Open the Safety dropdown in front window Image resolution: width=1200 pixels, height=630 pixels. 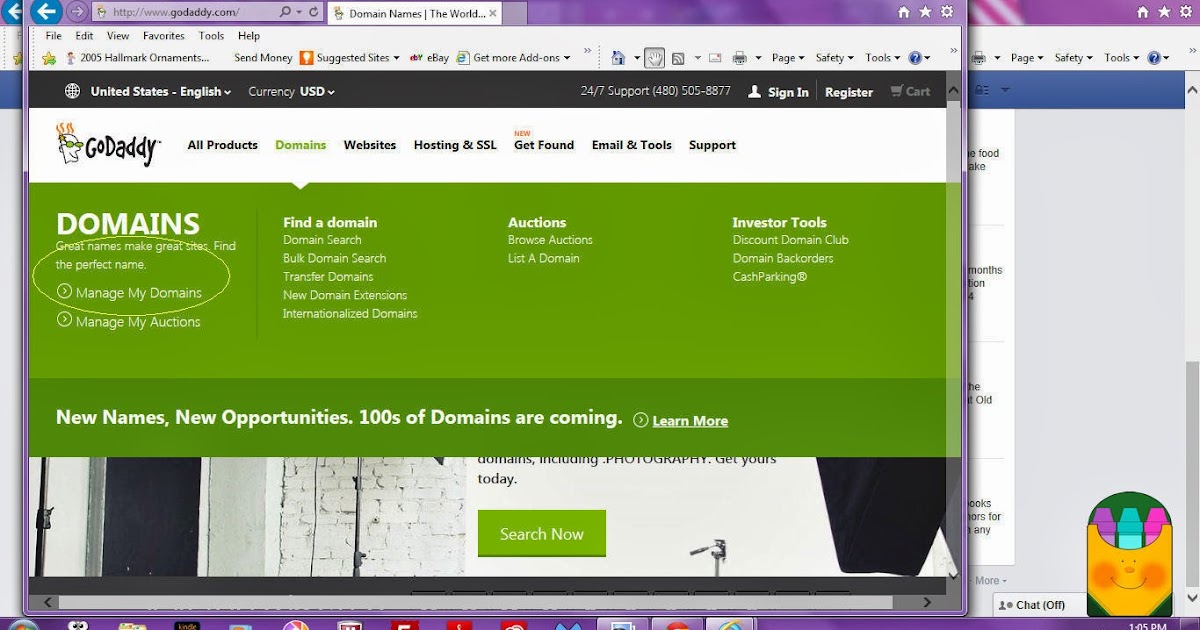point(835,58)
